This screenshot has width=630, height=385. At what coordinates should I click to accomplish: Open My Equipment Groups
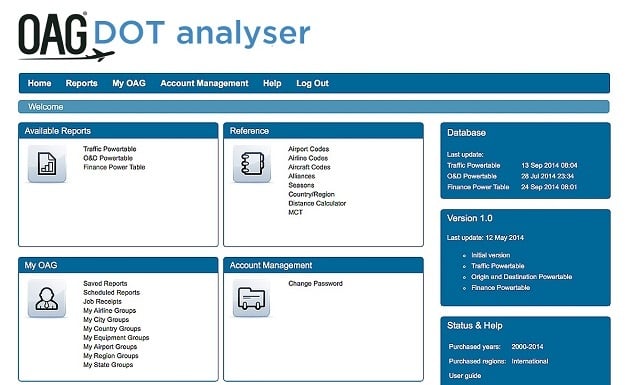[x=116, y=338]
